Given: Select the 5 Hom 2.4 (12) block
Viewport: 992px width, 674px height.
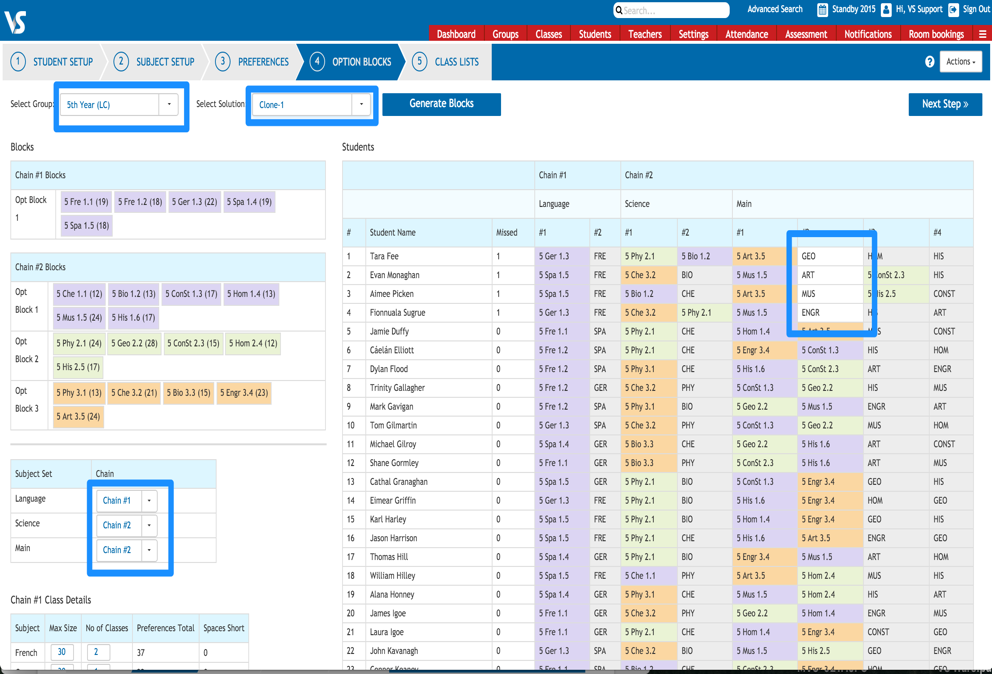Looking at the screenshot, I should tap(253, 343).
